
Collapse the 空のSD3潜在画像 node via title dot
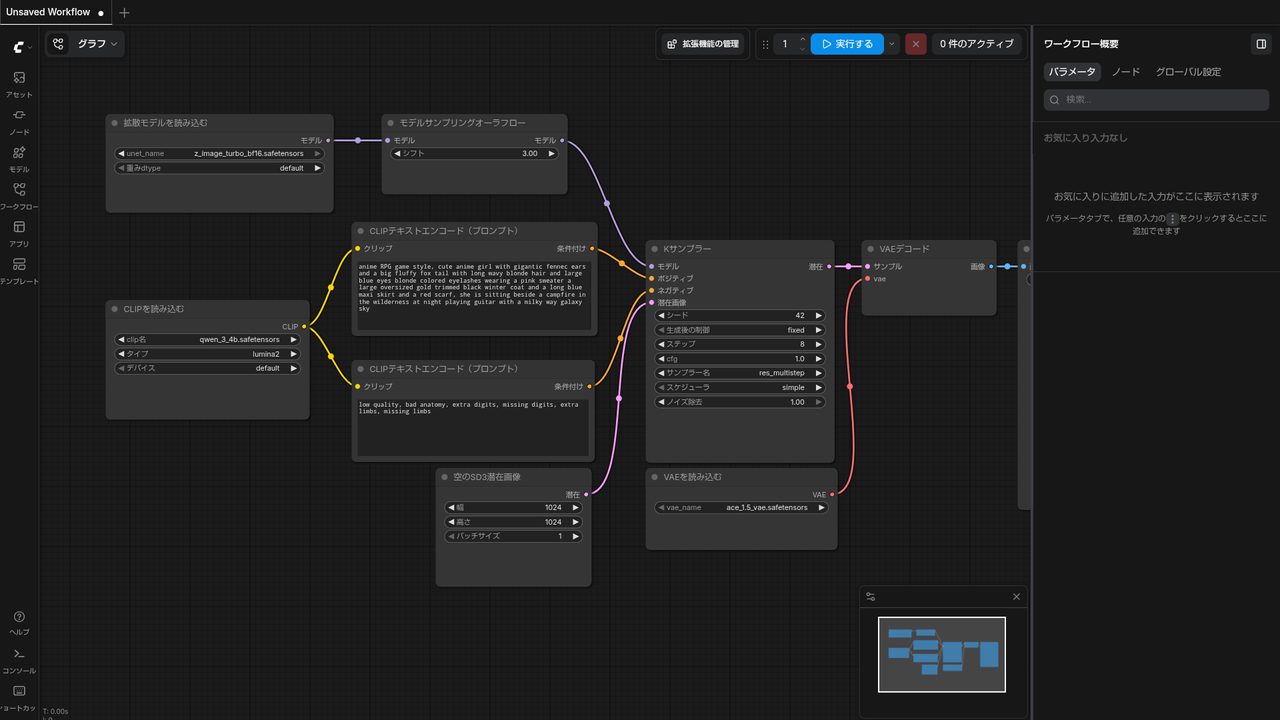445,477
